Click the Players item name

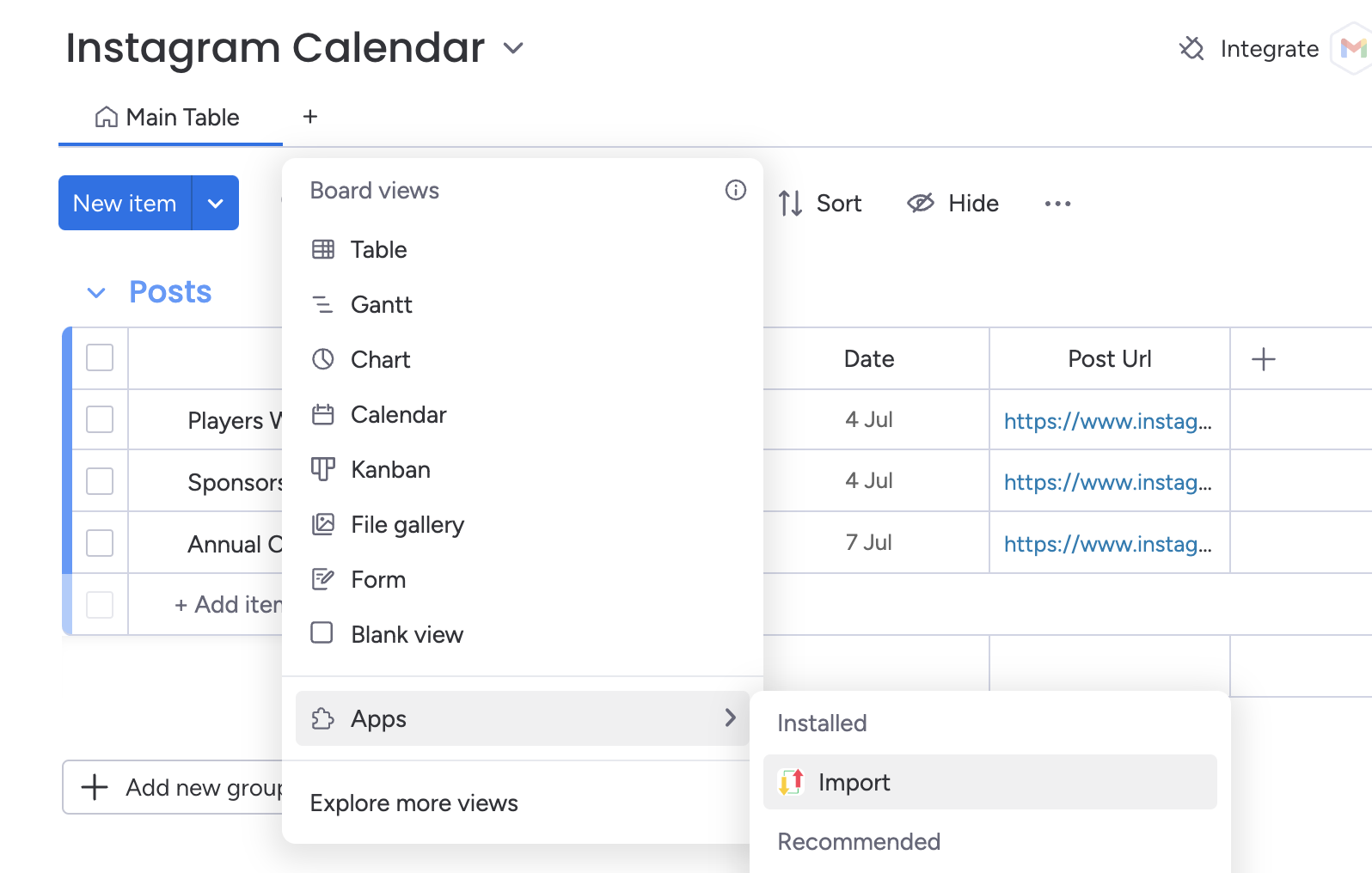[x=235, y=421]
